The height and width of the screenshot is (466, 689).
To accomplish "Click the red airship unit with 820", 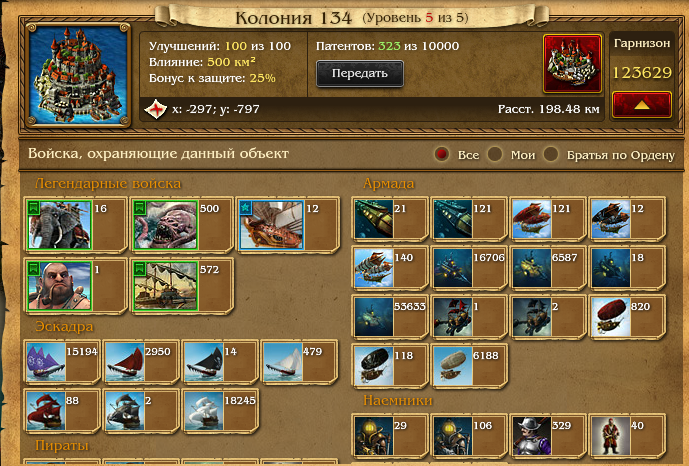I will coord(611,317).
